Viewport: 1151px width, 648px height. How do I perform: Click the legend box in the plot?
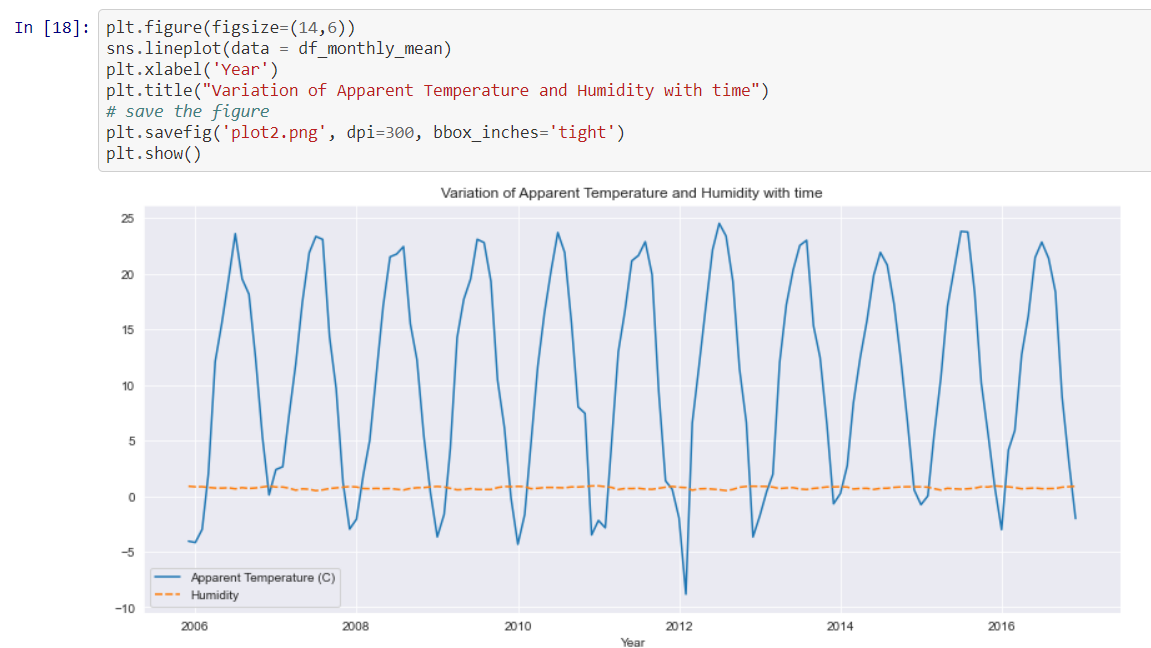[245, 586]
